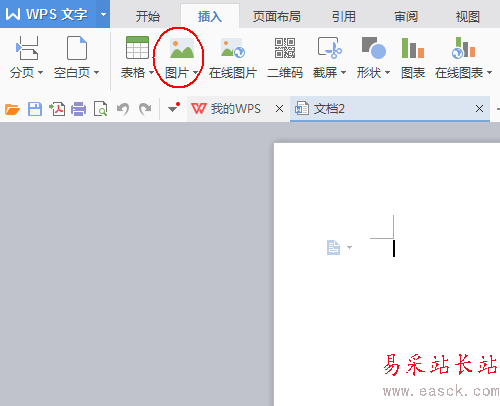Image resolution: width=500 pixels, height=406 pixels.
Task: Close the 我的WPS tab
Action: click(x=280, y=109)
